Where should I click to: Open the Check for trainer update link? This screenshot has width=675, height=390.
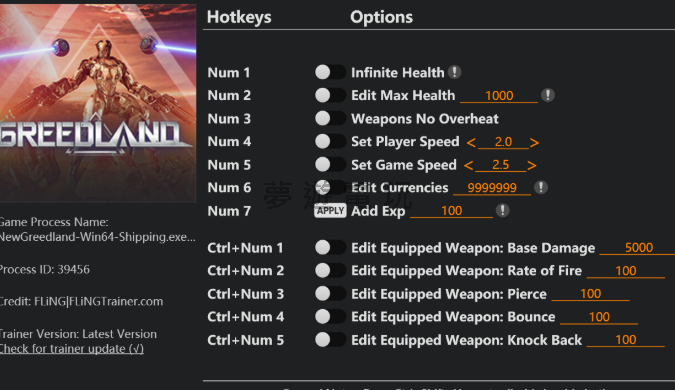pos(71,349)
